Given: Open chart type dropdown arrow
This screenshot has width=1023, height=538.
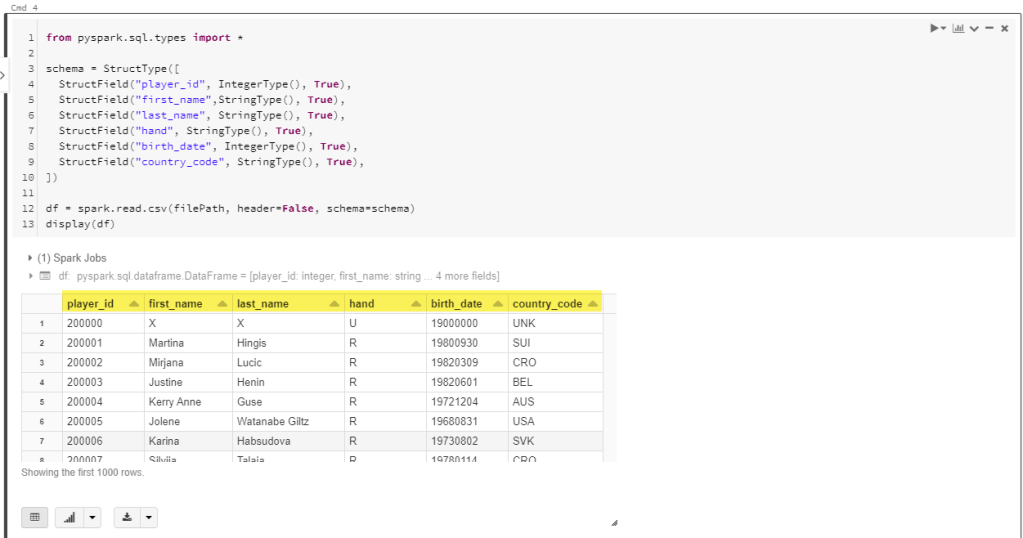Looking at the screenshot, I should [x=93, y=517].
